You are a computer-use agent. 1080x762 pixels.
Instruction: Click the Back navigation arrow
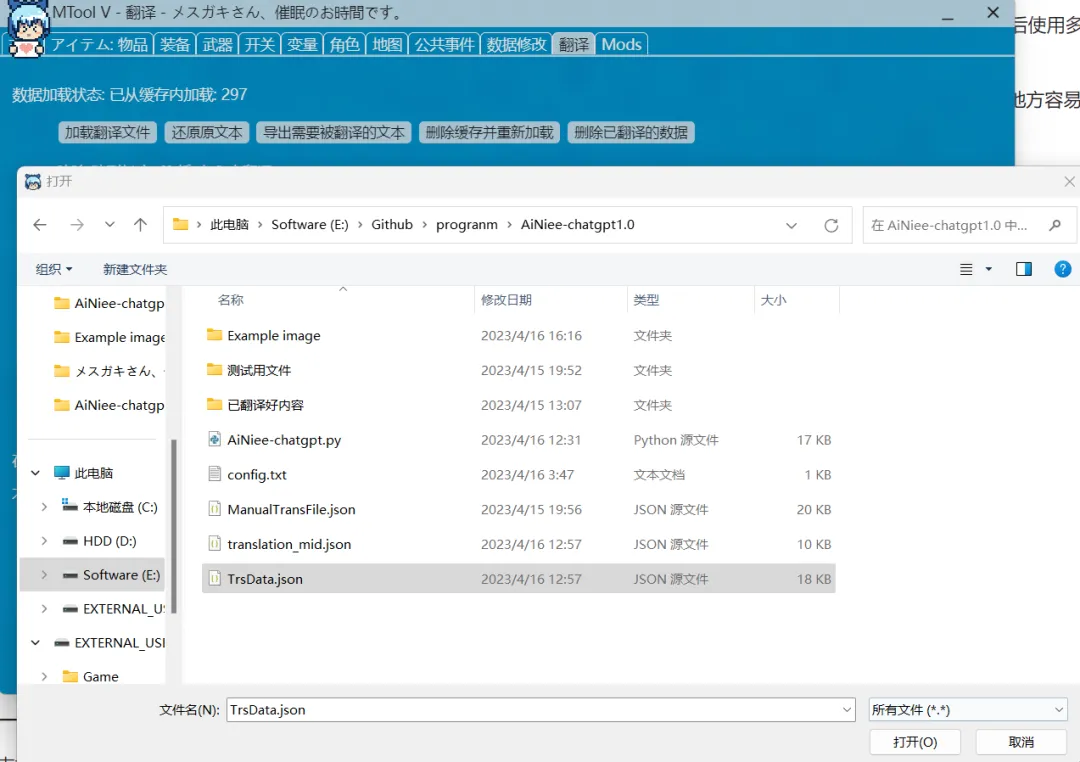coord(40,225)
